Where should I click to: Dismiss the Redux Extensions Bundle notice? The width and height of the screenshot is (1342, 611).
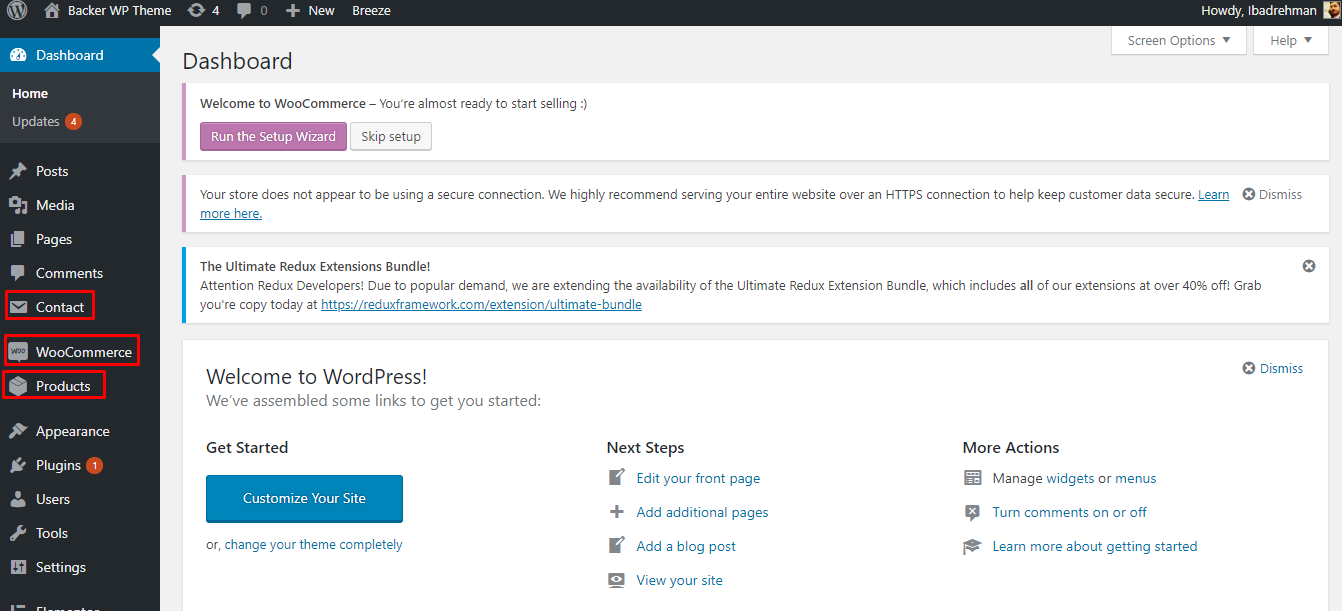pyautogui.click(x=1309, y=266)
